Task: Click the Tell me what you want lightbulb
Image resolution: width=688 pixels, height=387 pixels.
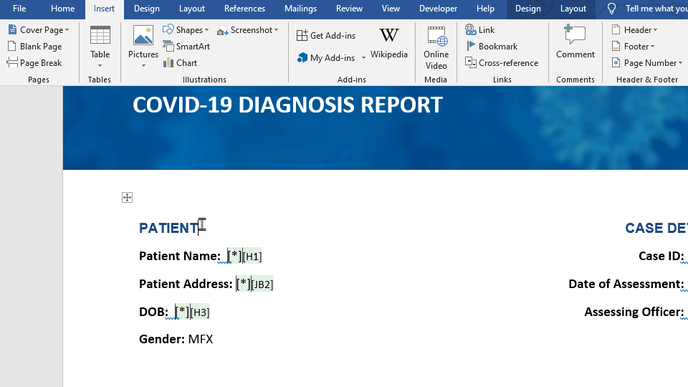Action: coord(611,9)
